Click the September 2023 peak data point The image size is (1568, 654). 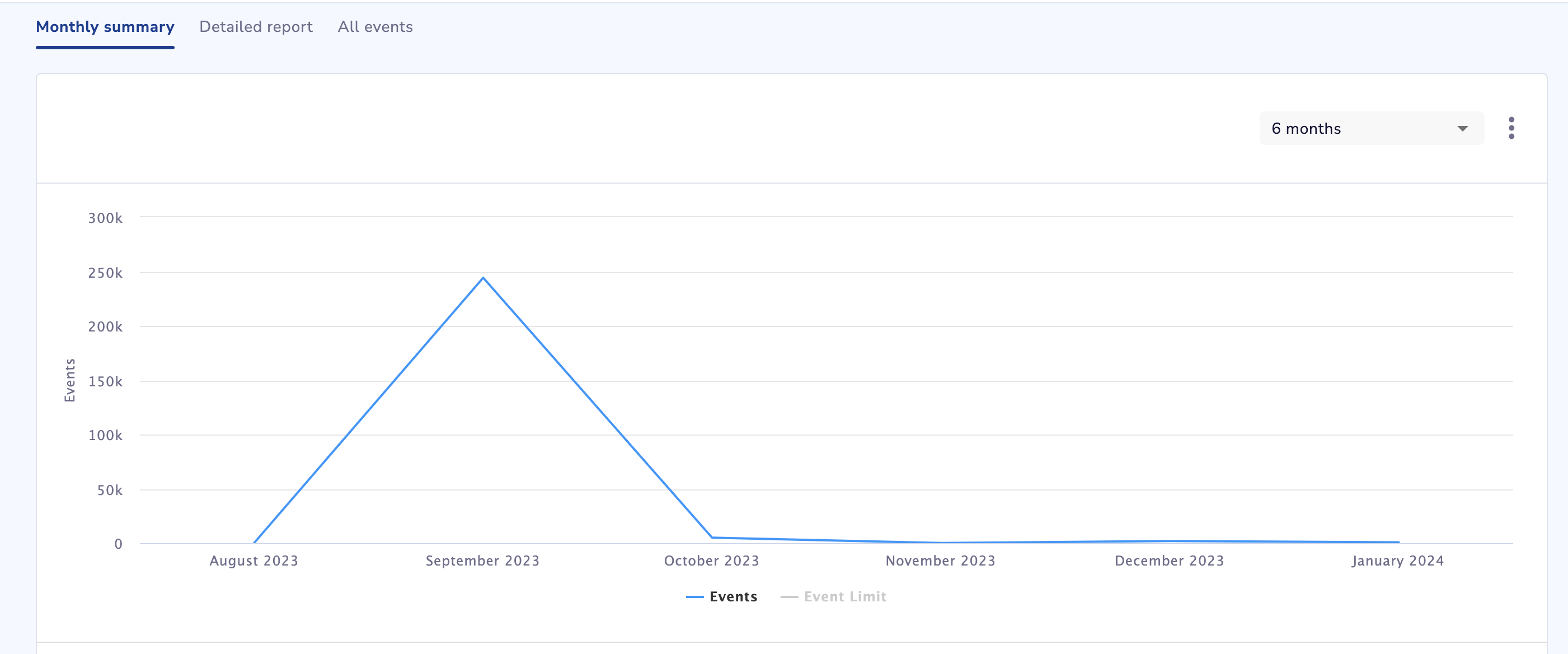(x=483, y=278)
